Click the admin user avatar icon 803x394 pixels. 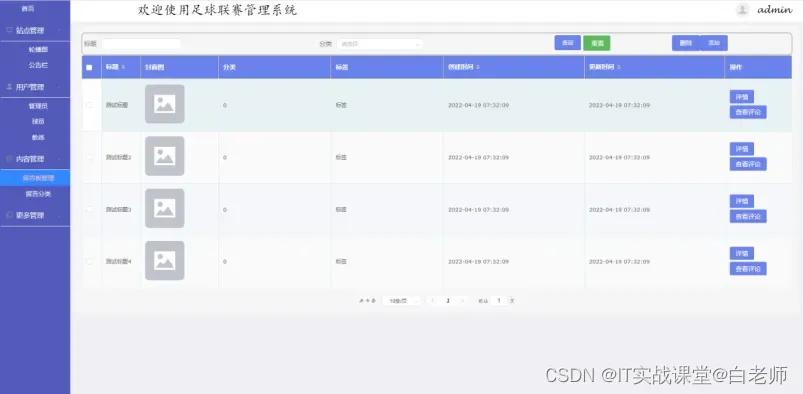(742, 10)
